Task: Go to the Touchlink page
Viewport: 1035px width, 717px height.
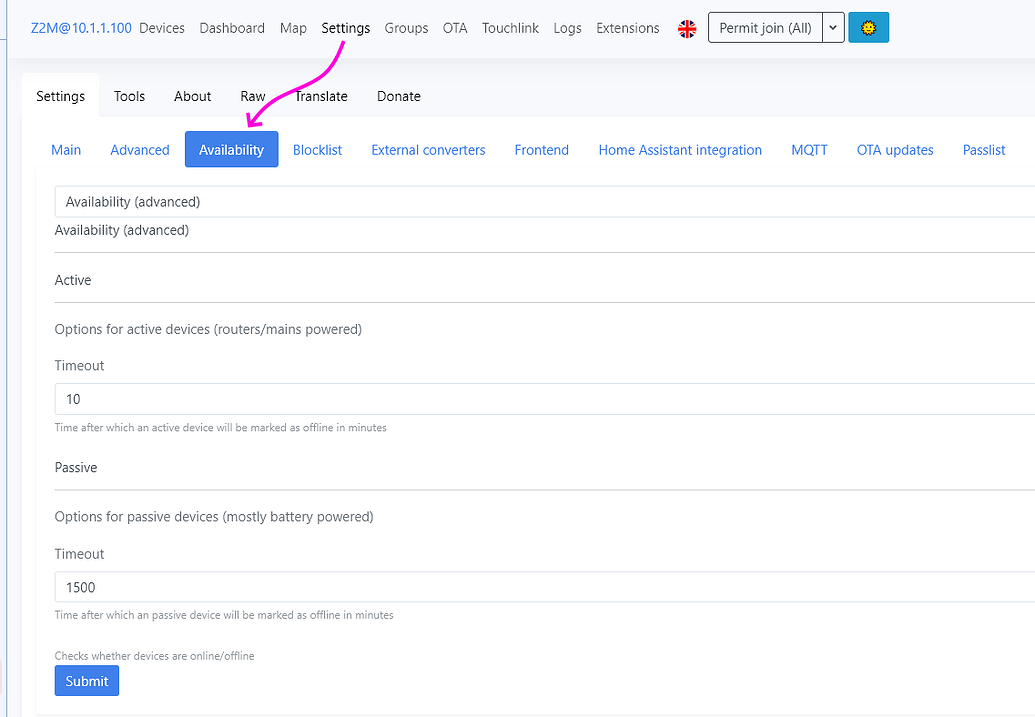Action: [510, 28]
